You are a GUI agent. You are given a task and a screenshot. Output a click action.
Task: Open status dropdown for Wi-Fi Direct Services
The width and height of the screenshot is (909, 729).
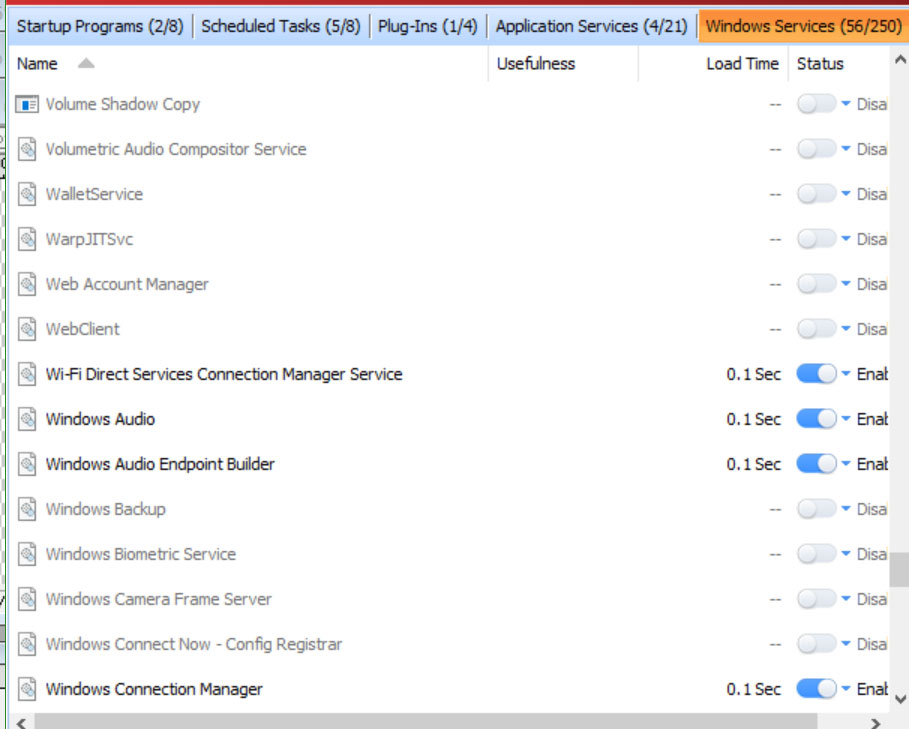(x=846, y=374)
